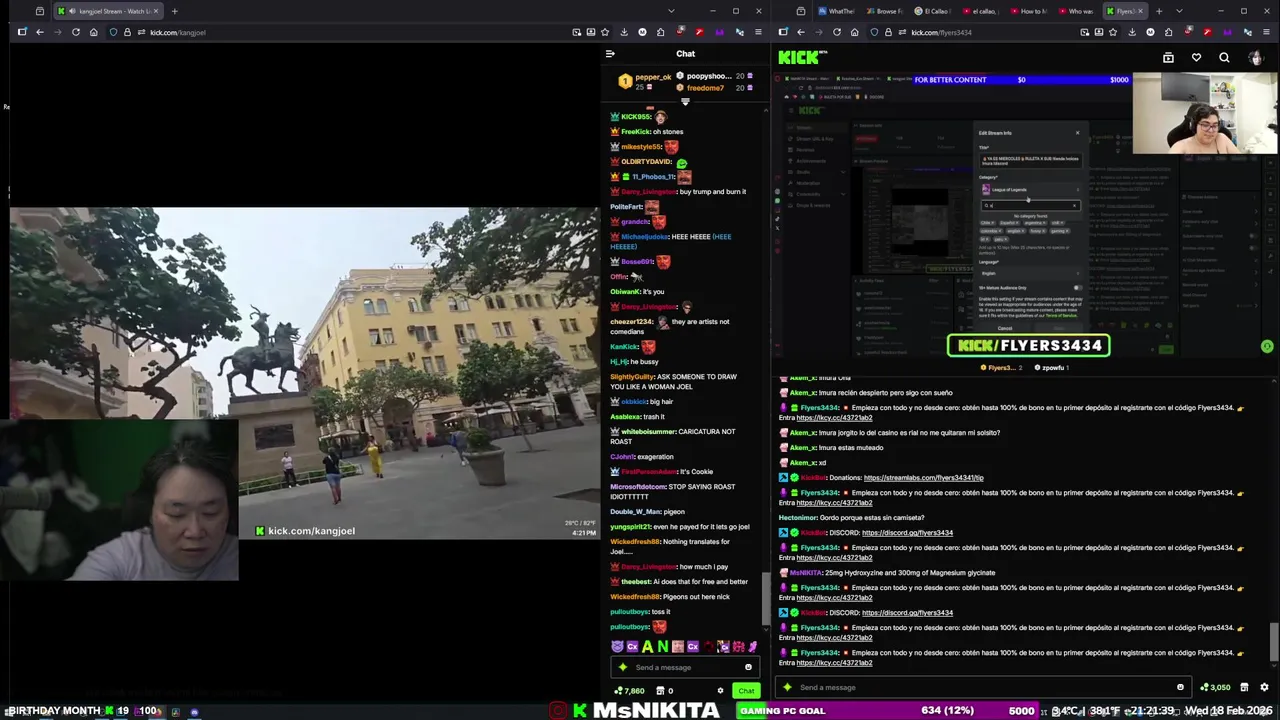Switch to the 'el callao' YouTube tab
1280x720 pixels.
click(x=980, y=11)
